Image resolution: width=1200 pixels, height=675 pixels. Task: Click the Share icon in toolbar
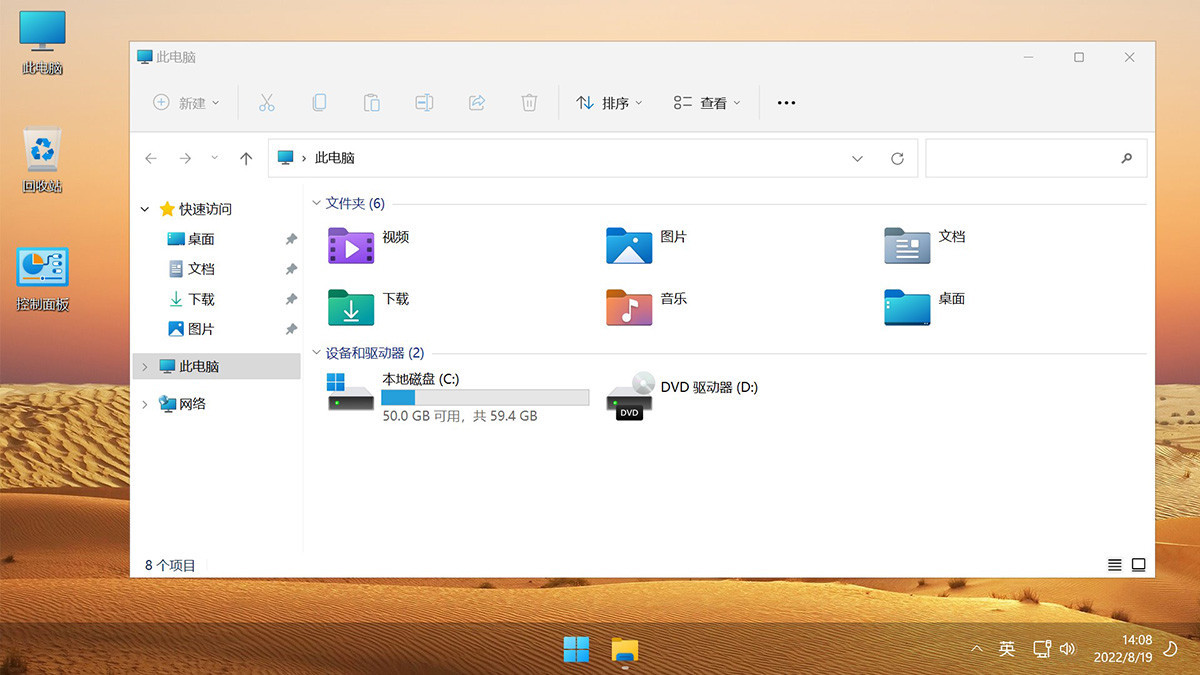point(477,102)
